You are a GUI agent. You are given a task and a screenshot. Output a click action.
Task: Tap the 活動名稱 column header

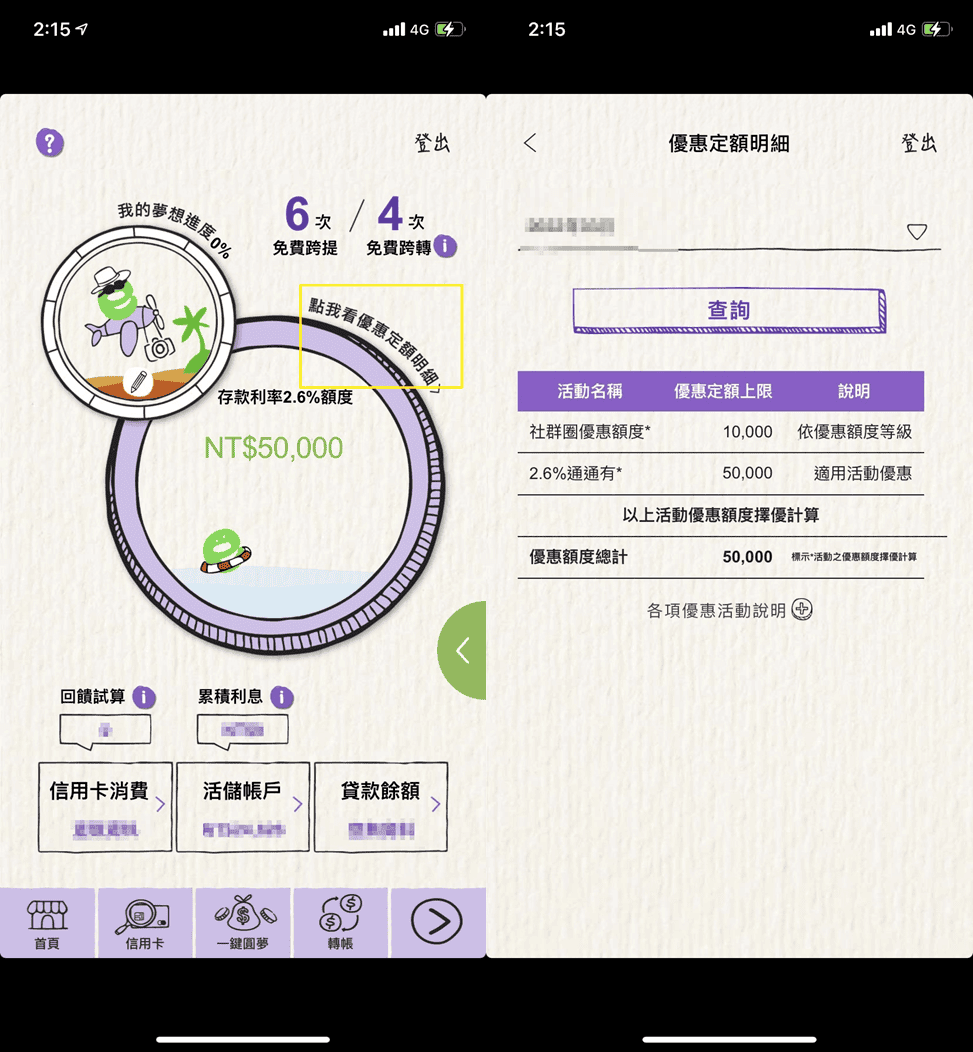point(590,391)
